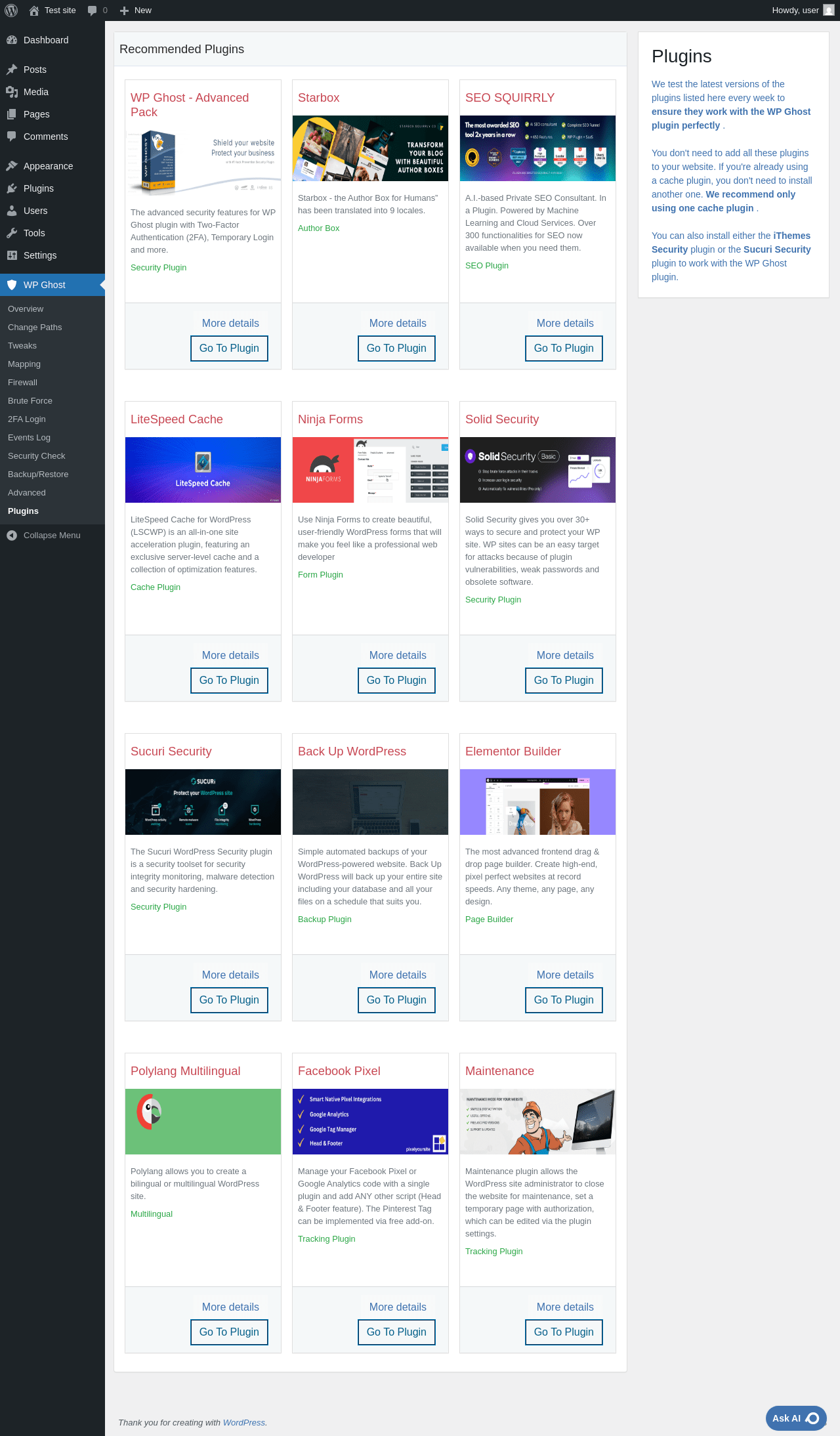Open the Mapping submenu item
The image size is (840, 1436).
[24, 364]
